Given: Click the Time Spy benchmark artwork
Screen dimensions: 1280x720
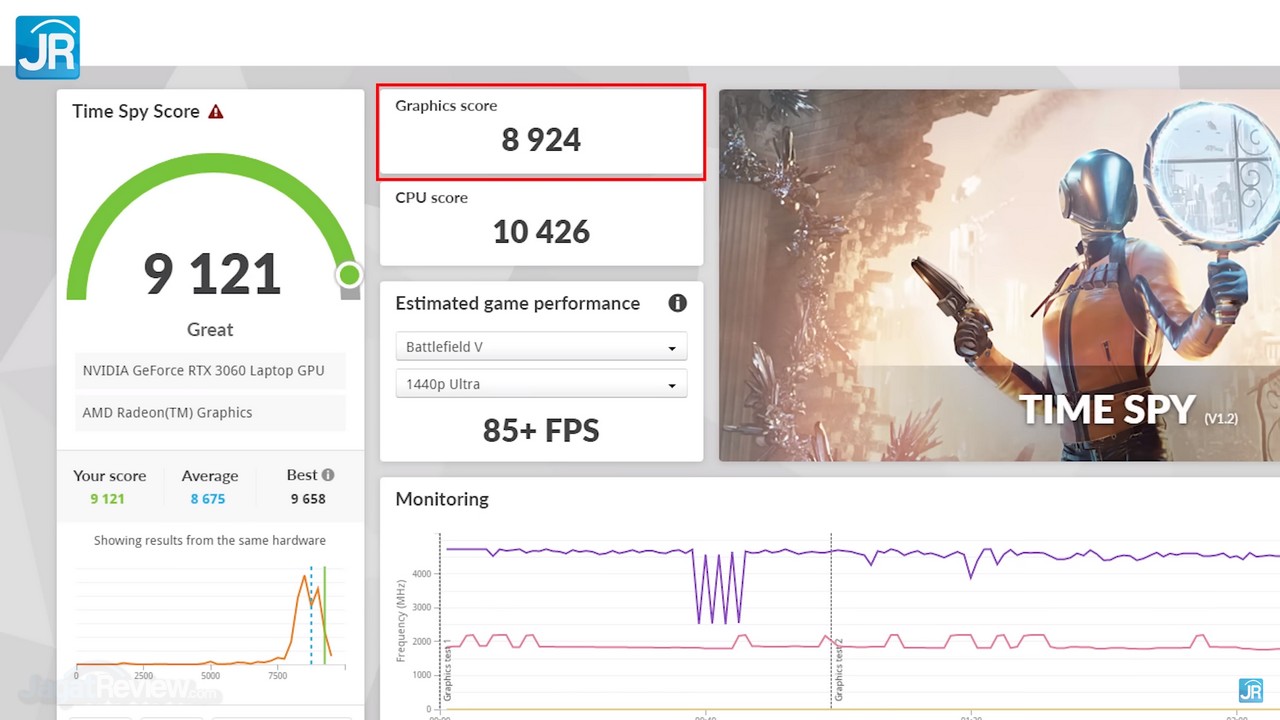Looking at the screenshot, I should (998, 275).
